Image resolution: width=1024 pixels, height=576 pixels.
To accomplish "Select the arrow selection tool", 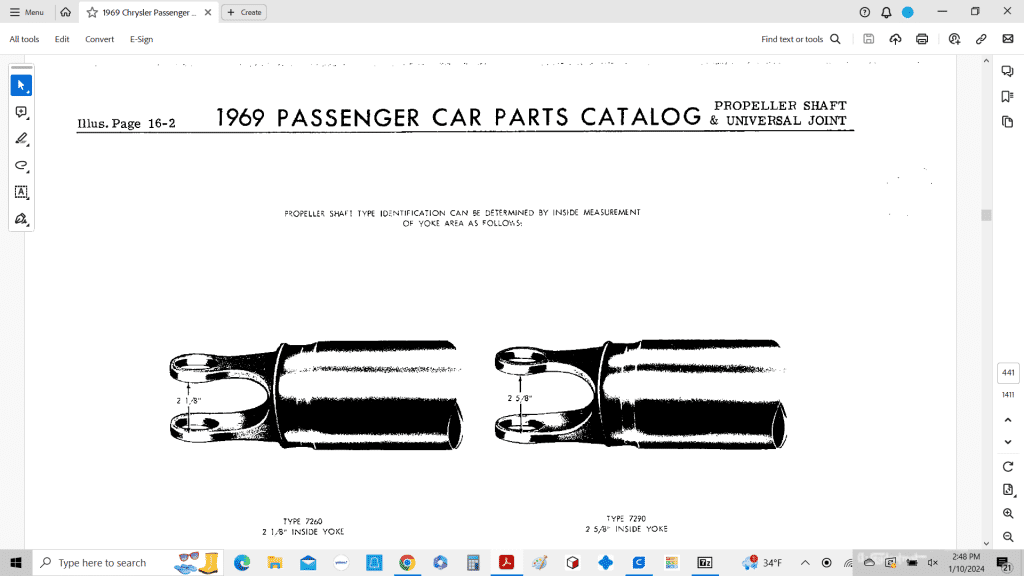I will [x=21, y=86].
